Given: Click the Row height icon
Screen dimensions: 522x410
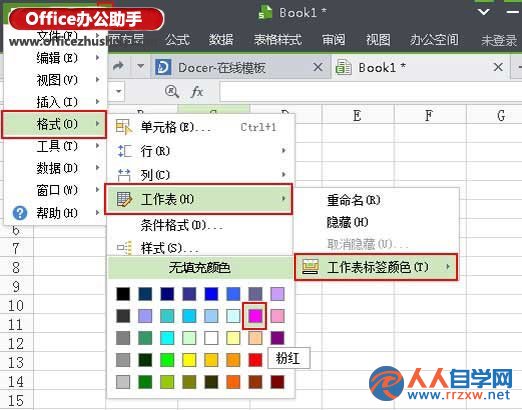Looking at the screenshot, I should (x=125, y=151).
